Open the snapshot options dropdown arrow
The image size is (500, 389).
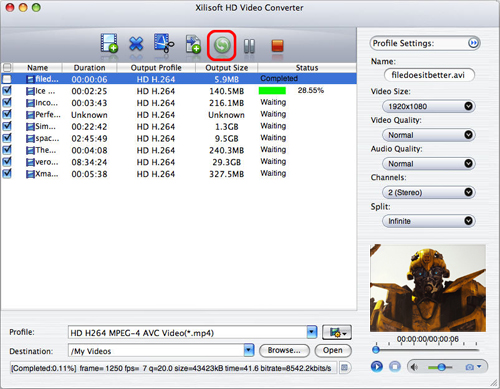(x=479, y=367)
